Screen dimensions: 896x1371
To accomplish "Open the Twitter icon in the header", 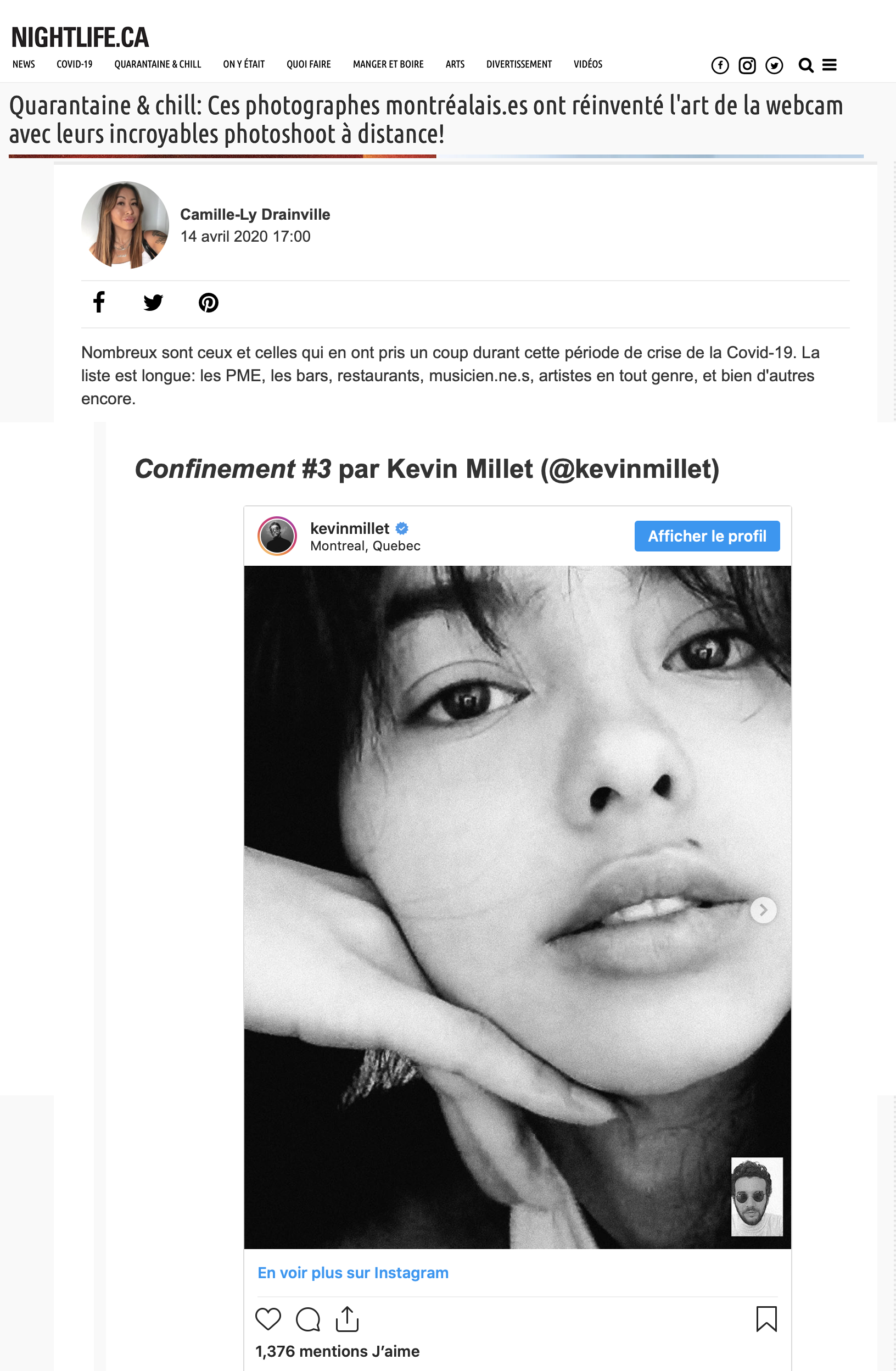I will pyautogui.click(x=774, y=65).
